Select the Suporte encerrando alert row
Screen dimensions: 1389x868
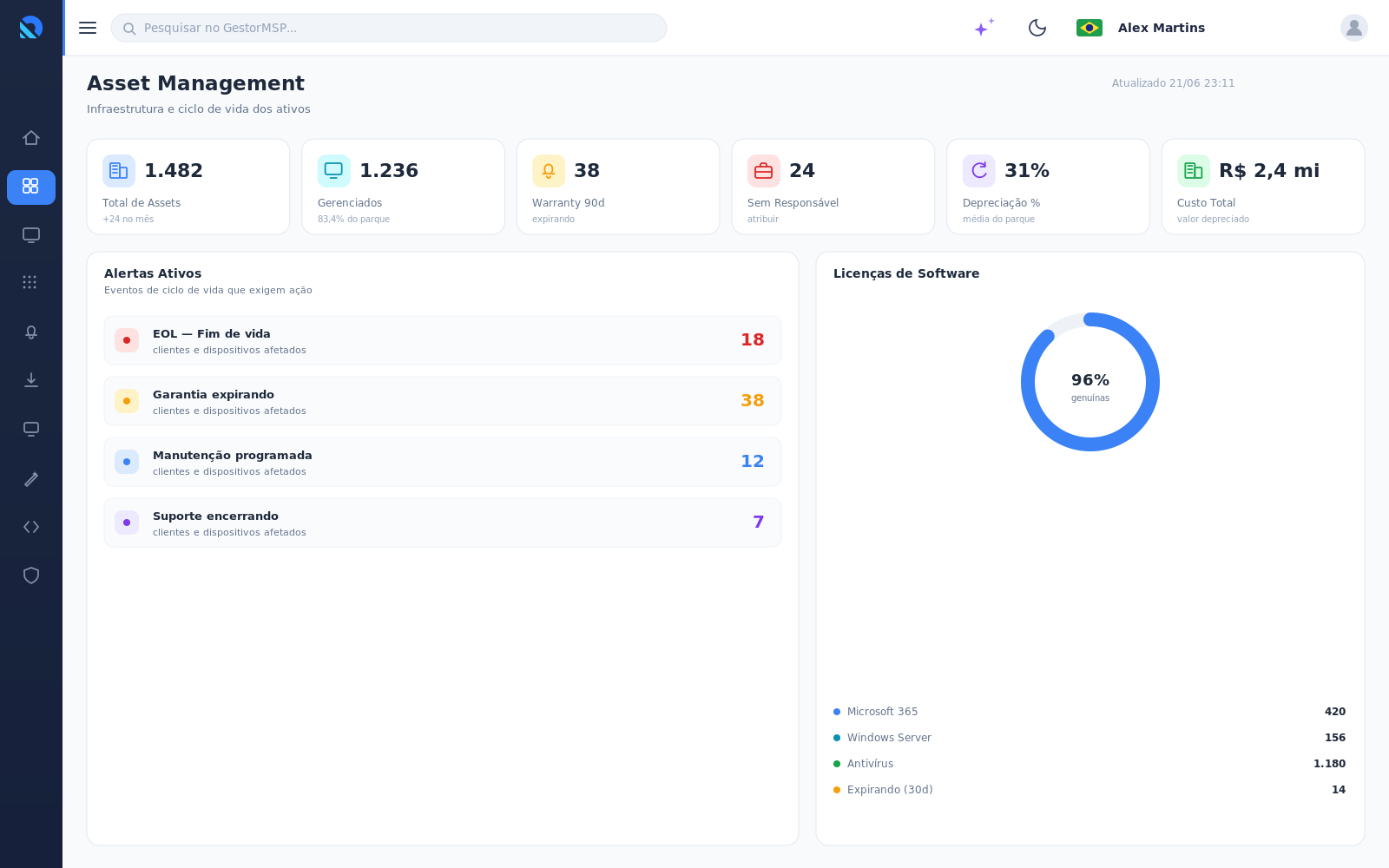tap(443, 523)
